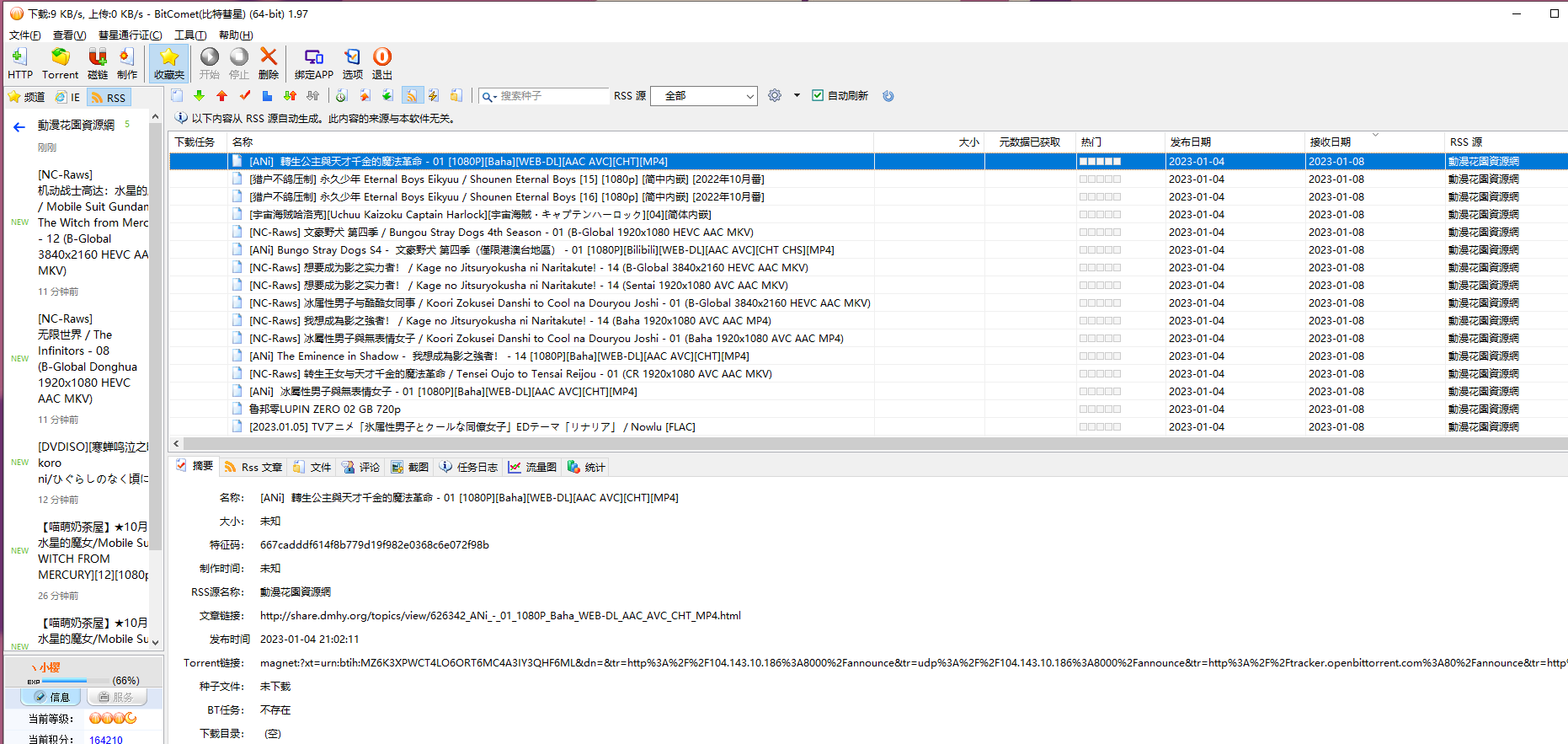Open the 统计 statistics tab
1568x744 pixels.
[586, 467]
